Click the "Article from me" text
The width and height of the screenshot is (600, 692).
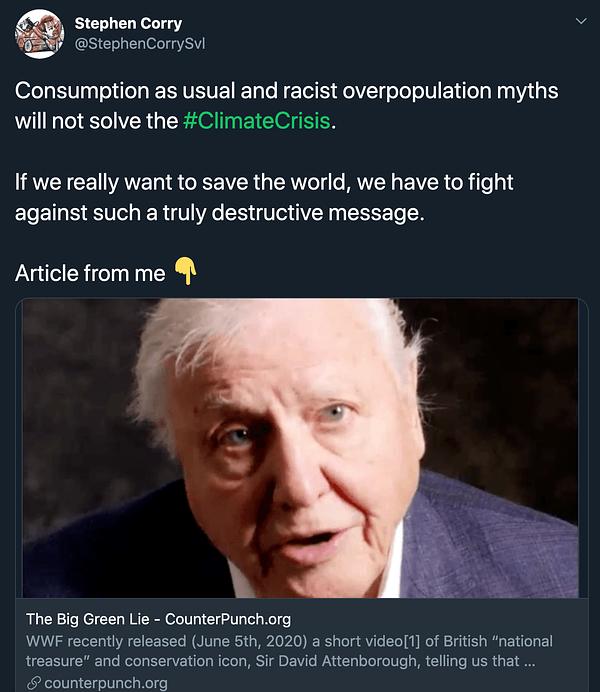90,273
